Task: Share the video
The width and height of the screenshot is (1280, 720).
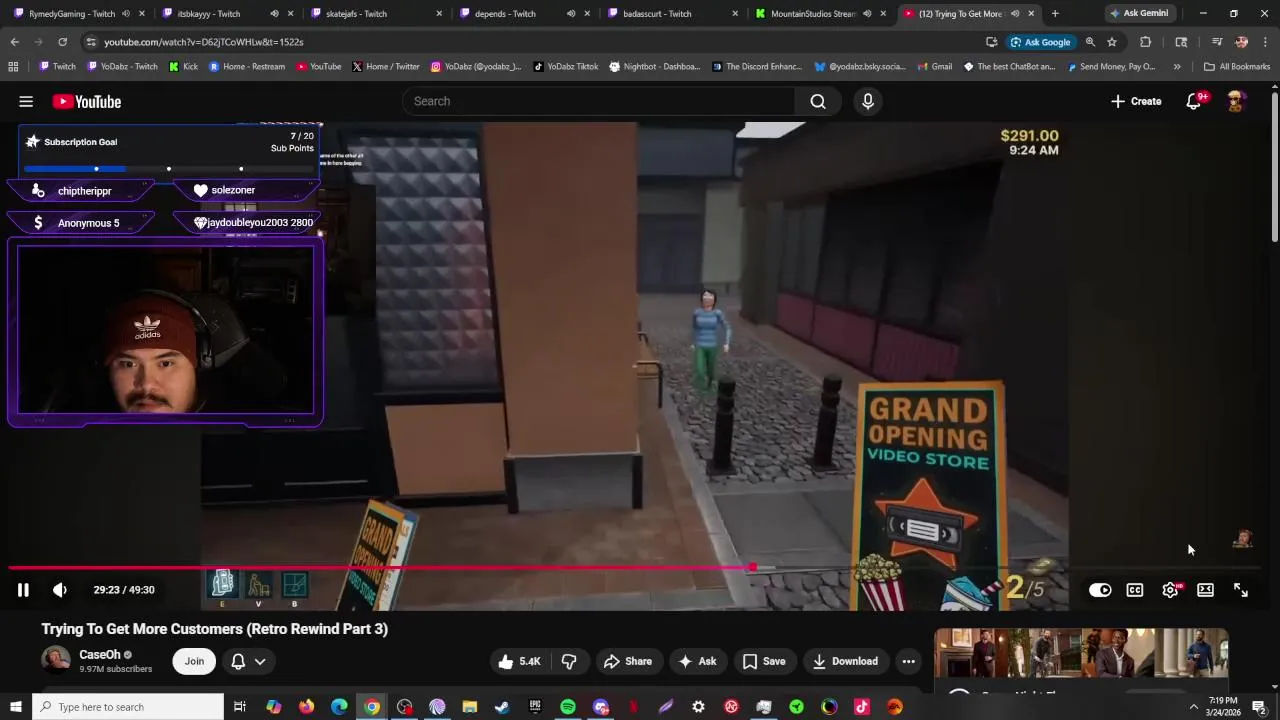Action: [x=628, y=661]
